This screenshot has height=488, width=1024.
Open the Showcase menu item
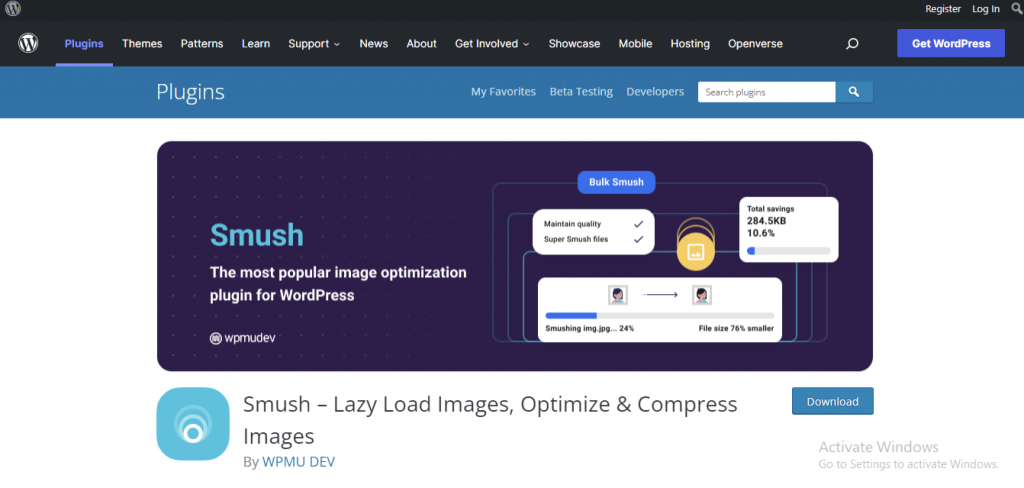574,44
